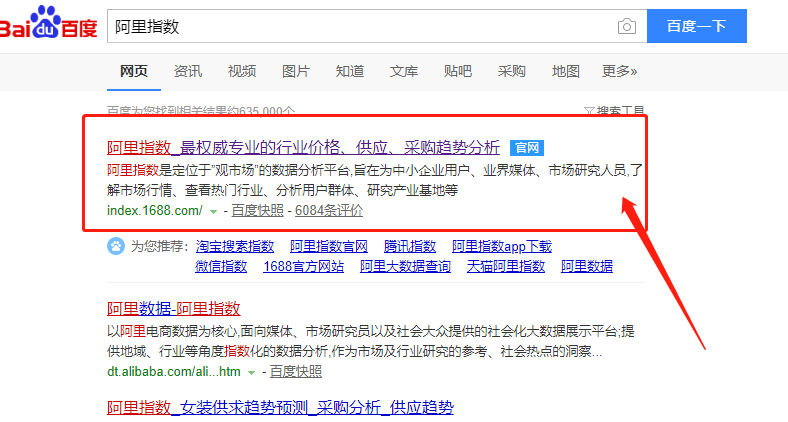Click the Baidu logo

[49, 23]
